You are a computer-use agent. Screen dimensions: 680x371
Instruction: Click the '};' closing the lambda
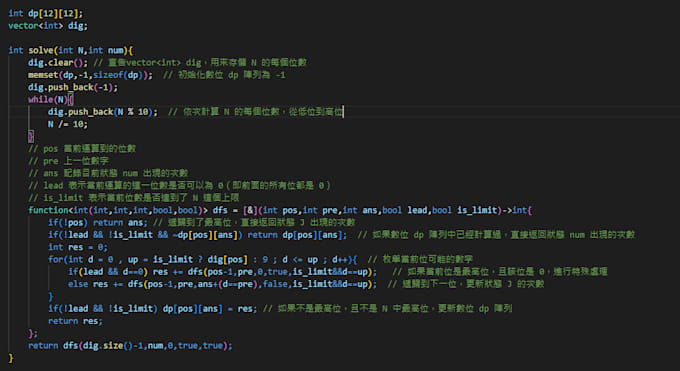click(x=33, y=333)
